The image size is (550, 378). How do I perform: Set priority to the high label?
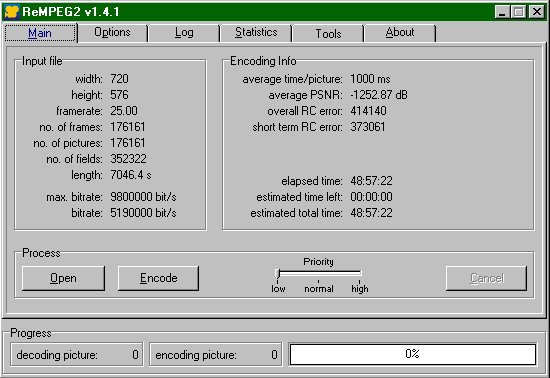[x=360, y=289]
